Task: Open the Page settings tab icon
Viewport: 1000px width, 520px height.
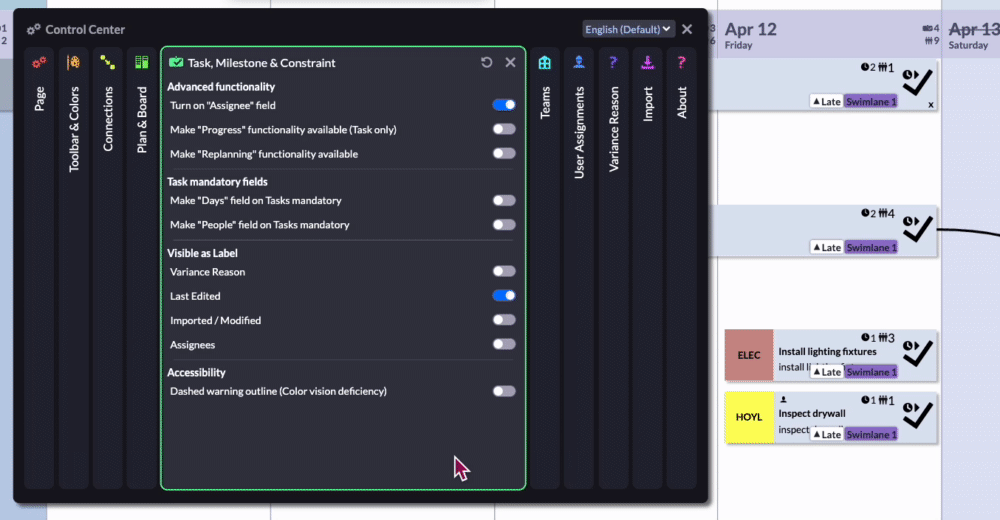Action: click(x=40, y=62)
